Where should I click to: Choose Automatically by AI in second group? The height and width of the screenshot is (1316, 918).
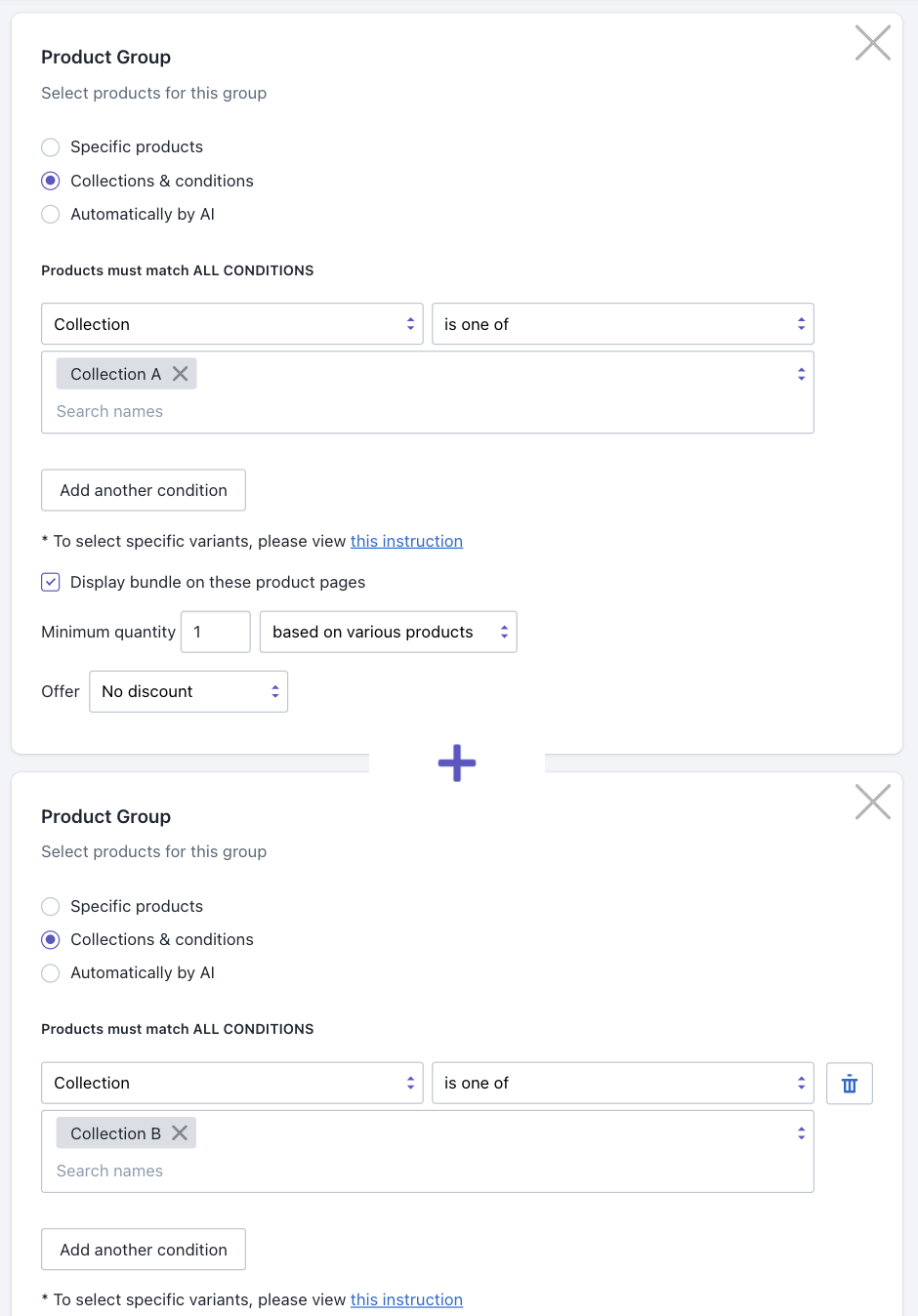[51, 973]
